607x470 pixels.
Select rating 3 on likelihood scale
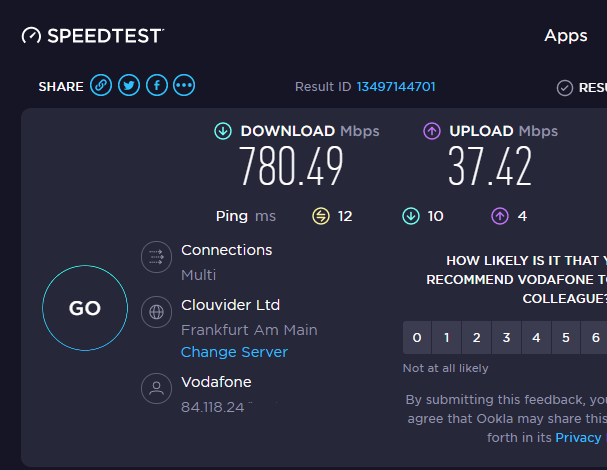[x=506, y=338]
